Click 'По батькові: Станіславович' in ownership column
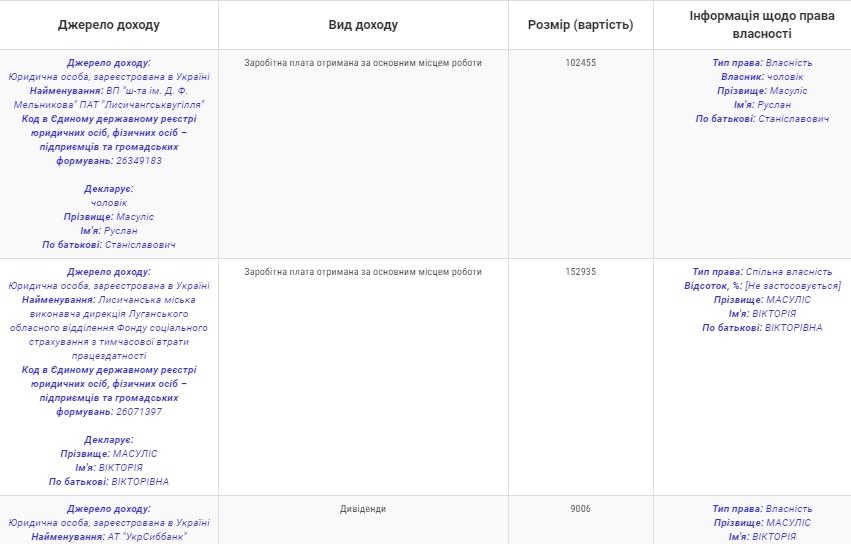Screen dimensions: 851x544 pos(762,119)
